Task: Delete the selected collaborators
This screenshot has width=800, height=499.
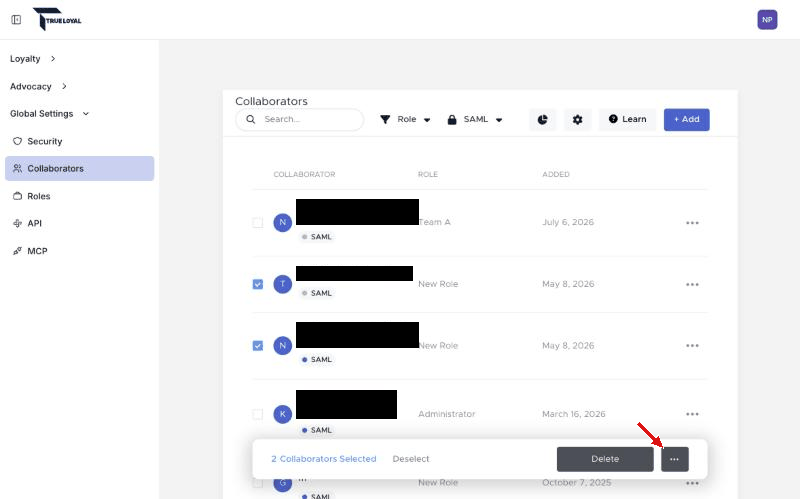Action: click(x=605, y=459)
